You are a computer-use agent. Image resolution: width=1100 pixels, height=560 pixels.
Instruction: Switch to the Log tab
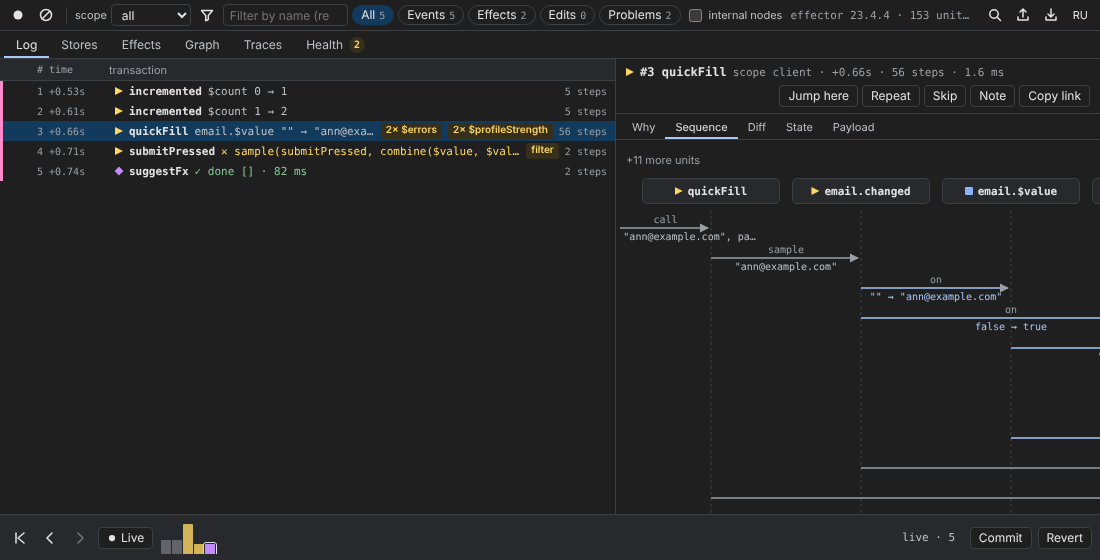click(27, 44)
